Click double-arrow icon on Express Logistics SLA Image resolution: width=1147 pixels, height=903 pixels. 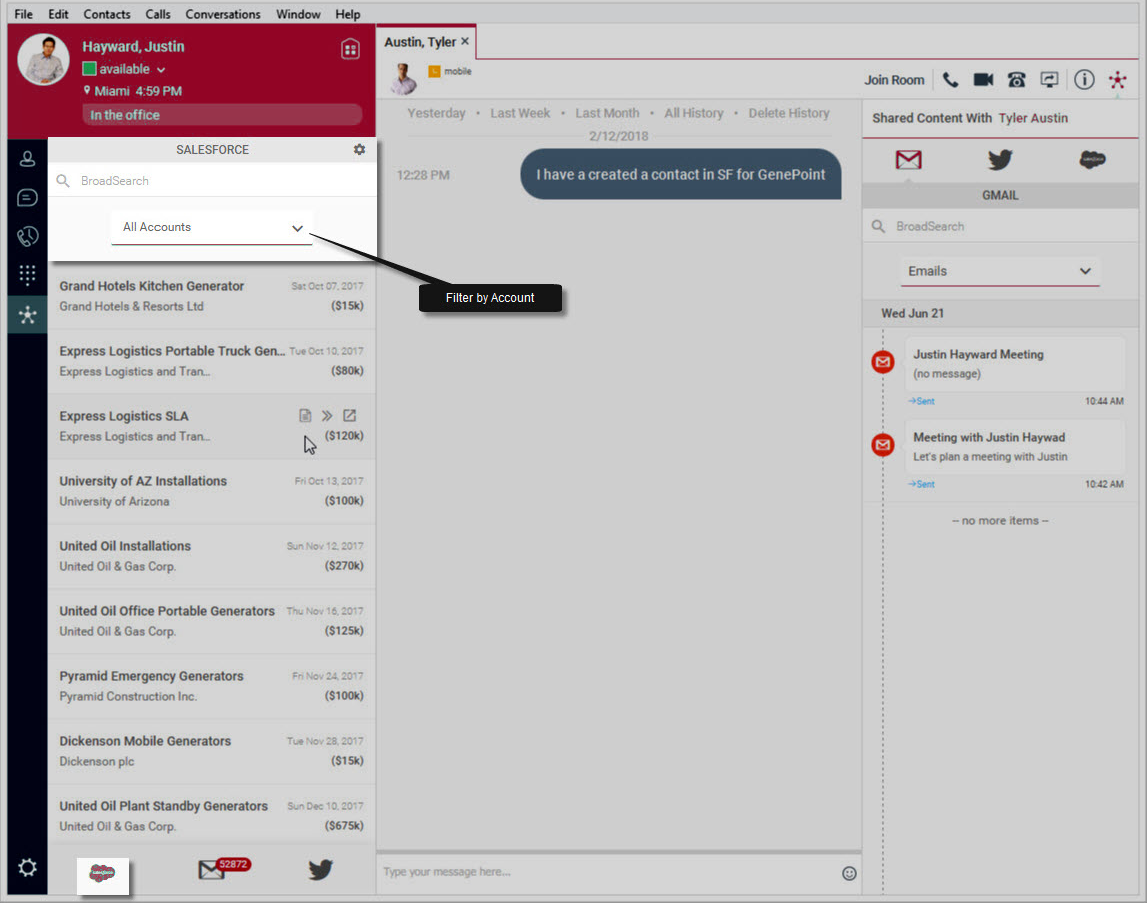tap(327, 416)
